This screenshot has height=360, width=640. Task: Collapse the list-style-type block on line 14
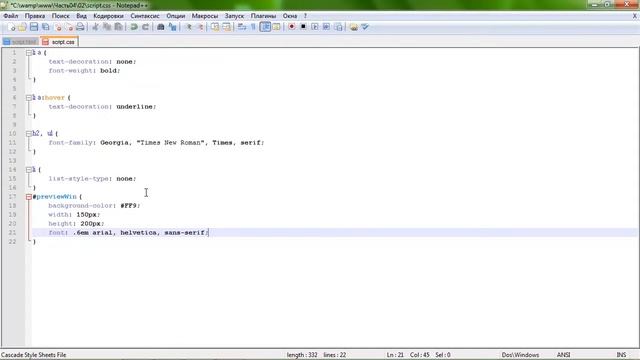[29, 169]
